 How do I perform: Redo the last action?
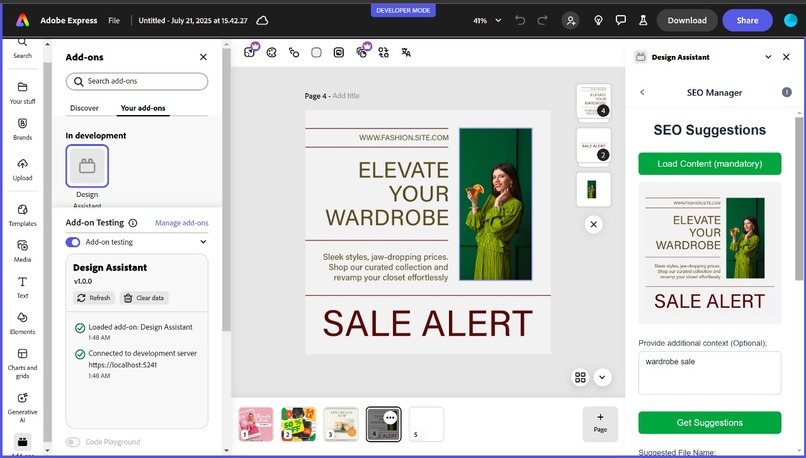[x=542, y=21]
